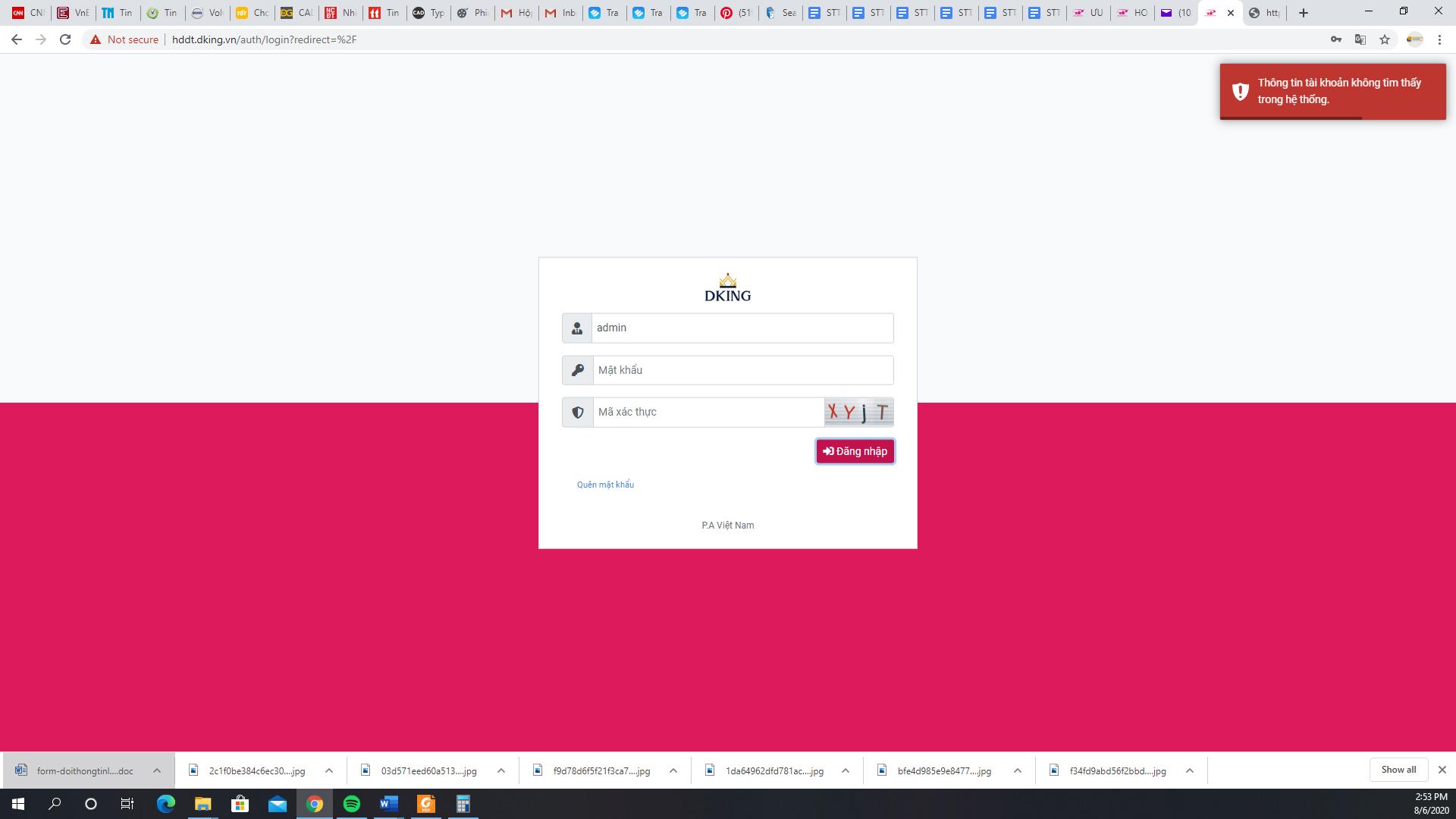
Task: Open Mail app from taskbar
Action: (277, 804)
